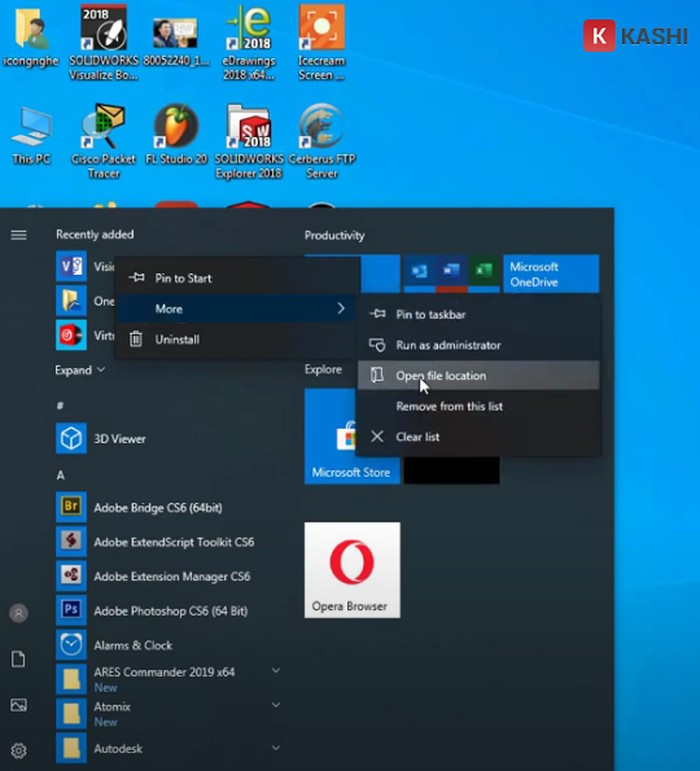Screen dimensions: 700x771
Task: Click the Productivity group heading
Action: tap(334, 236)
